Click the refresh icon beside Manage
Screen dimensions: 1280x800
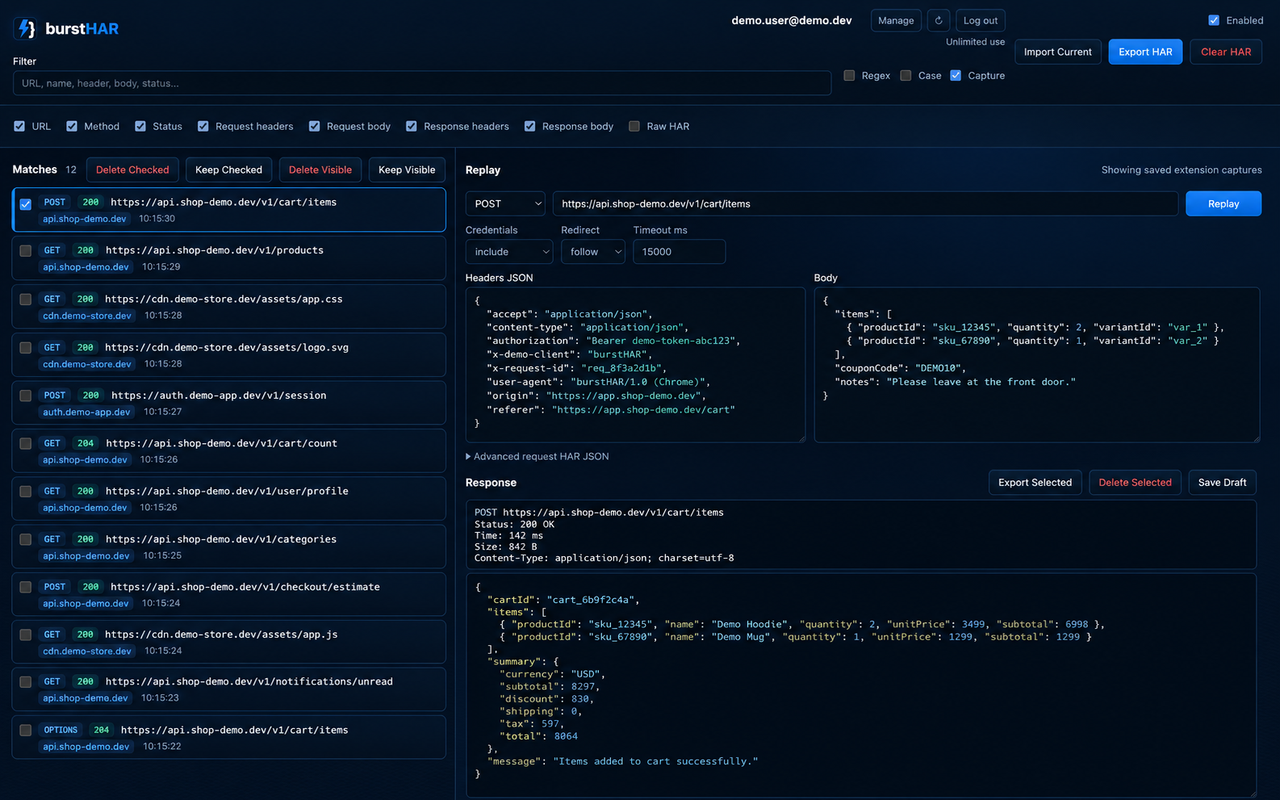coord(938,20)
